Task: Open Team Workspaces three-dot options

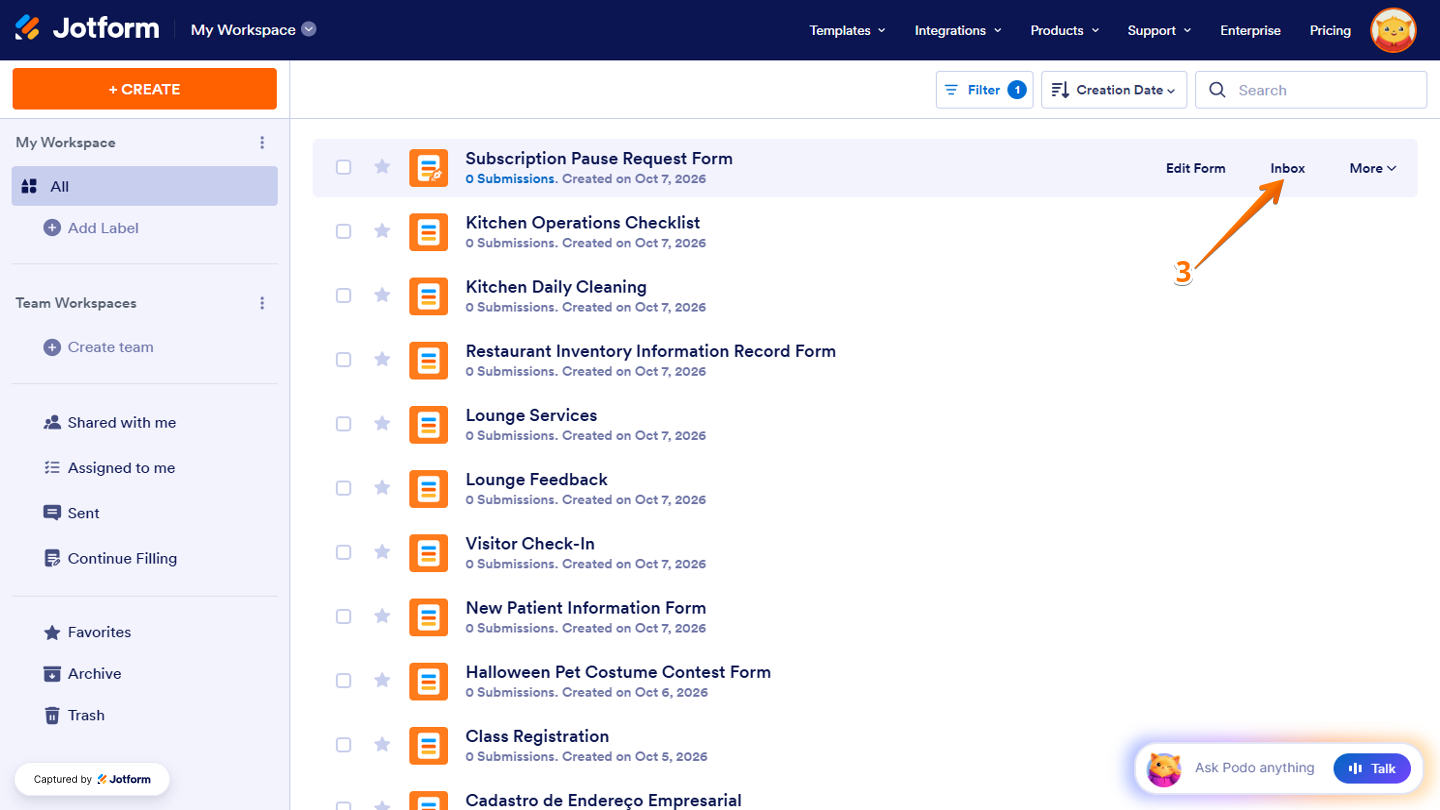Action: click(262, 303)
